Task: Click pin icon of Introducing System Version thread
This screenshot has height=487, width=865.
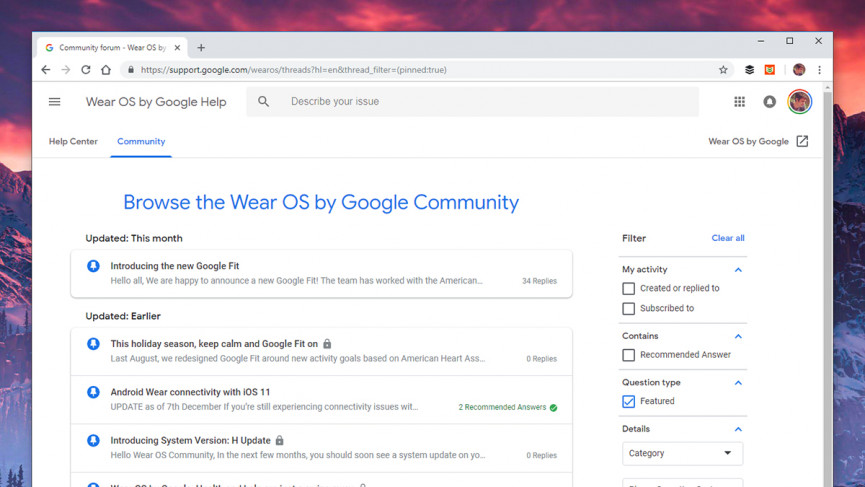Action: (x=93, y=441)
